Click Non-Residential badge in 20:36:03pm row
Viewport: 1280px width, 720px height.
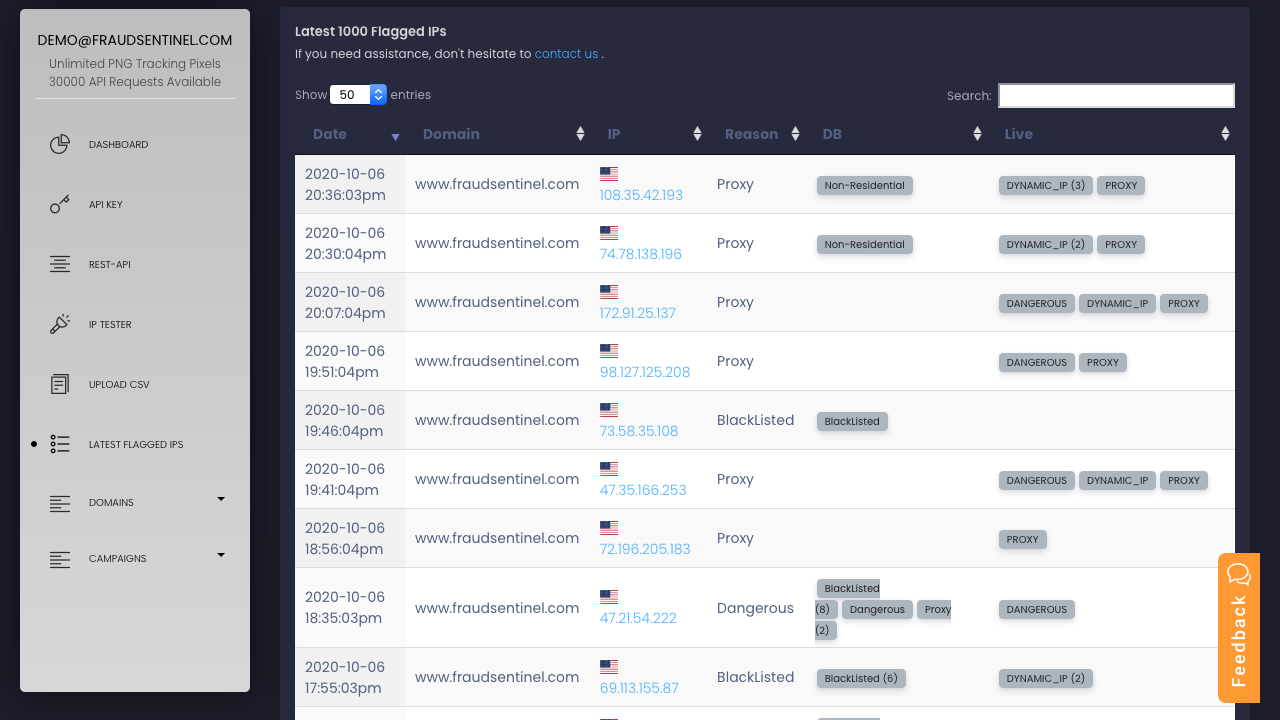[865, 185]
